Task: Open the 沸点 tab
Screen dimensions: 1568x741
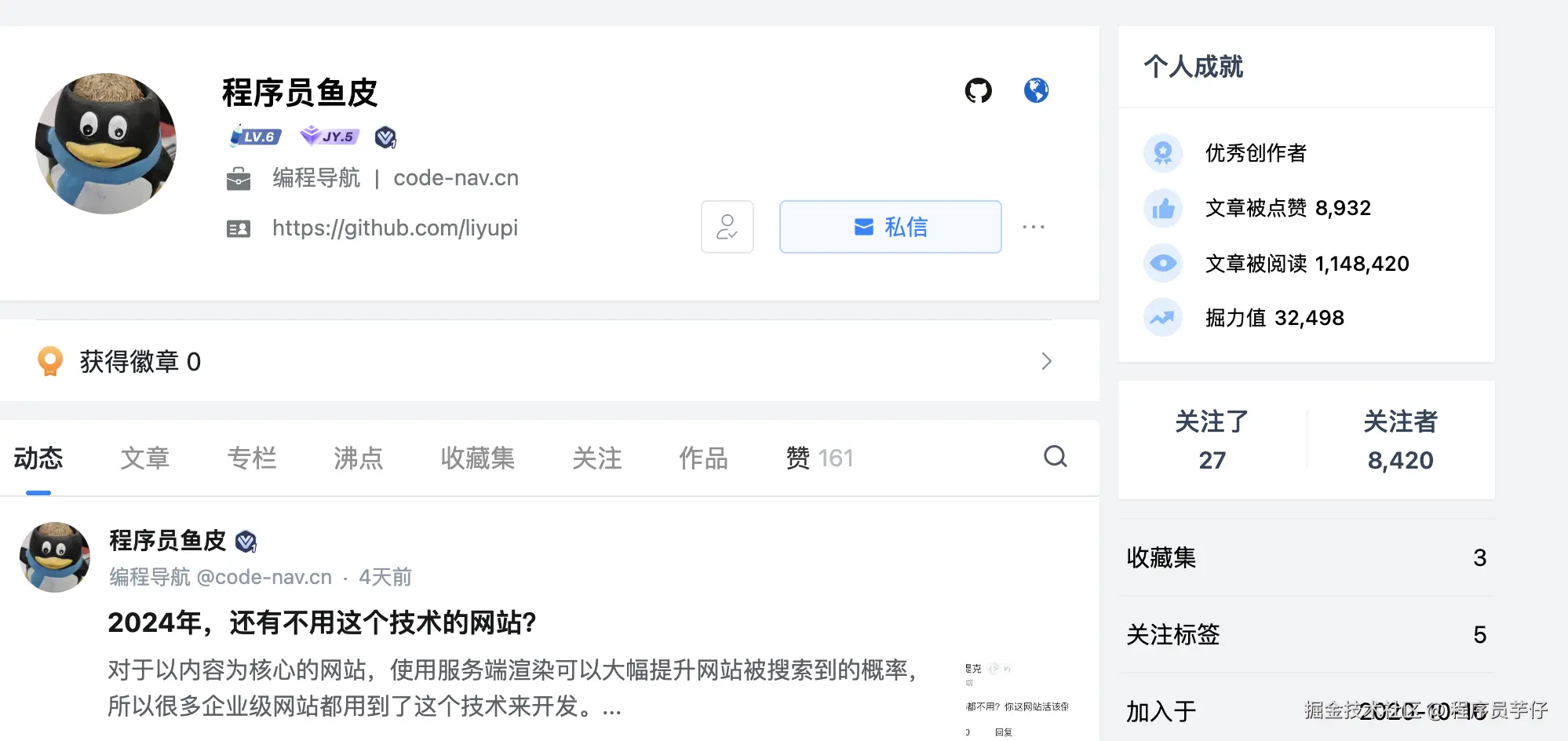Action: [357, 458]
